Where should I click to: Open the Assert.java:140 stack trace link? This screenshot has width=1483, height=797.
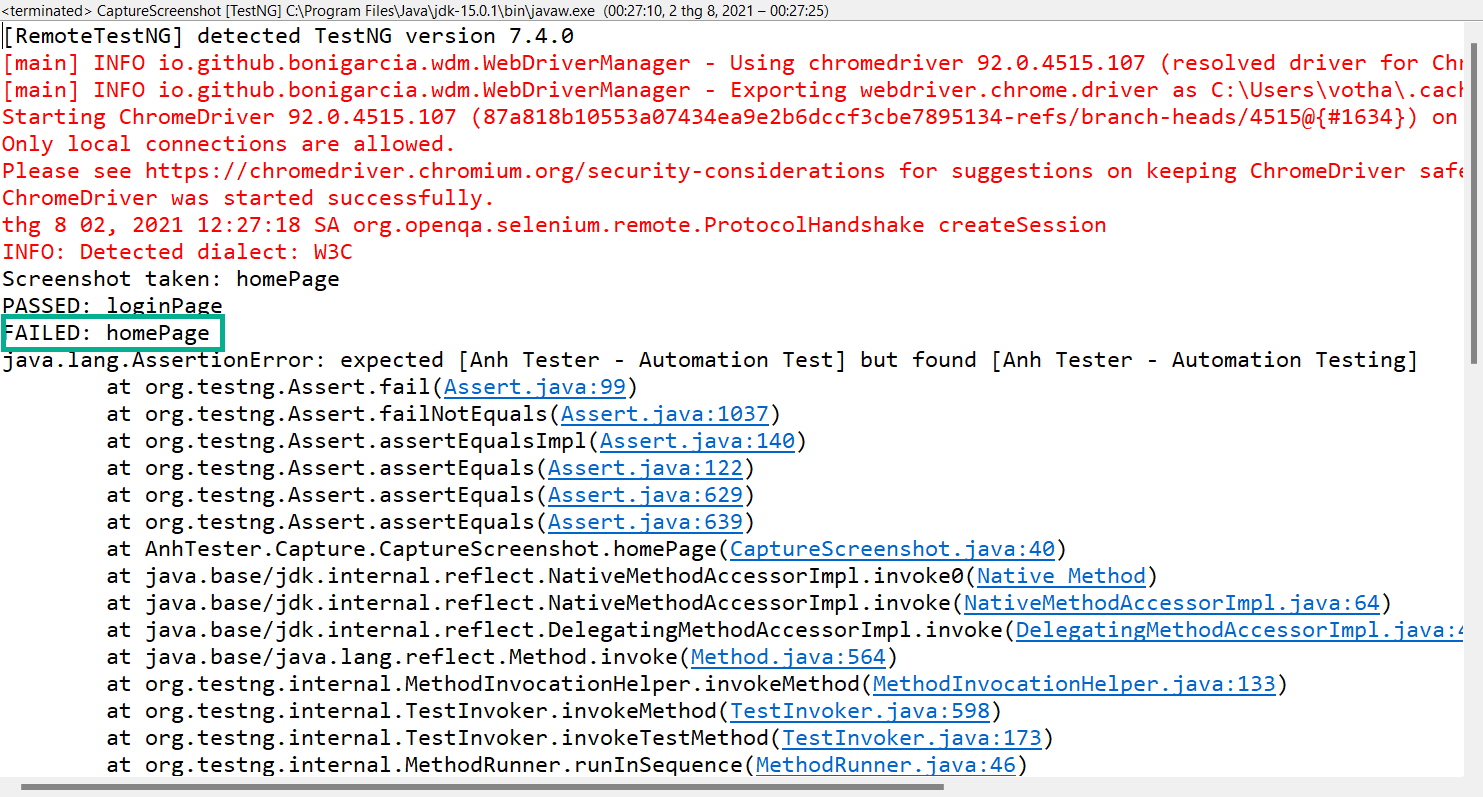click(x=697, y=441)
